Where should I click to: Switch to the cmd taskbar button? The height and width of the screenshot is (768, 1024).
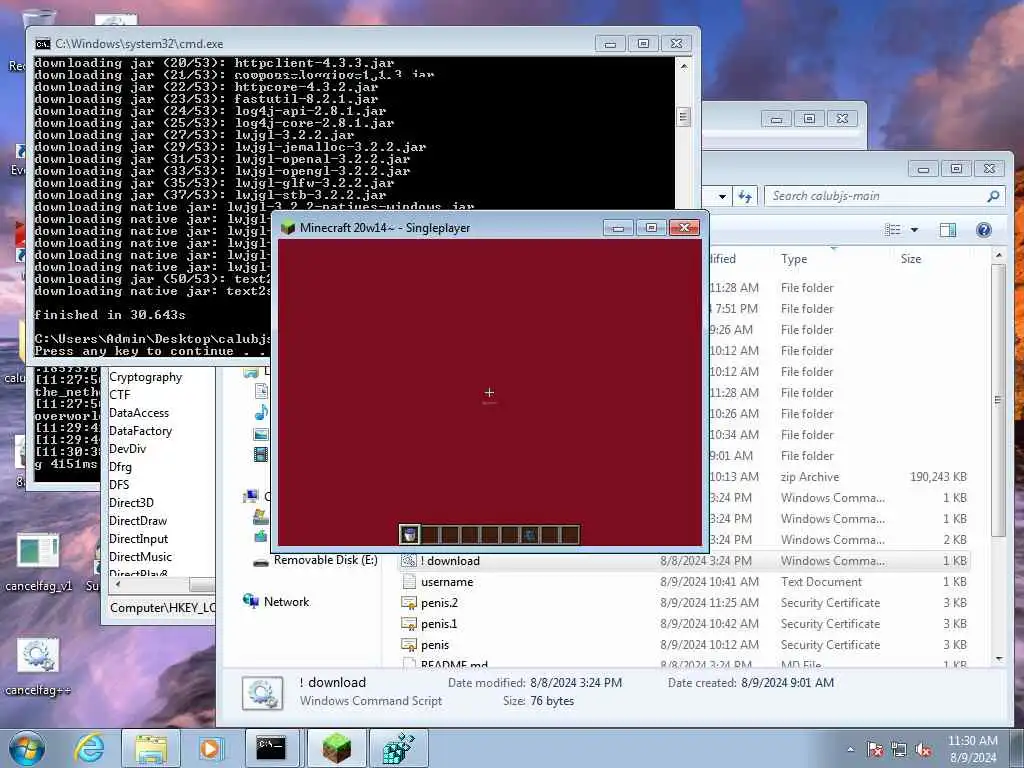[x=274, y=748]
